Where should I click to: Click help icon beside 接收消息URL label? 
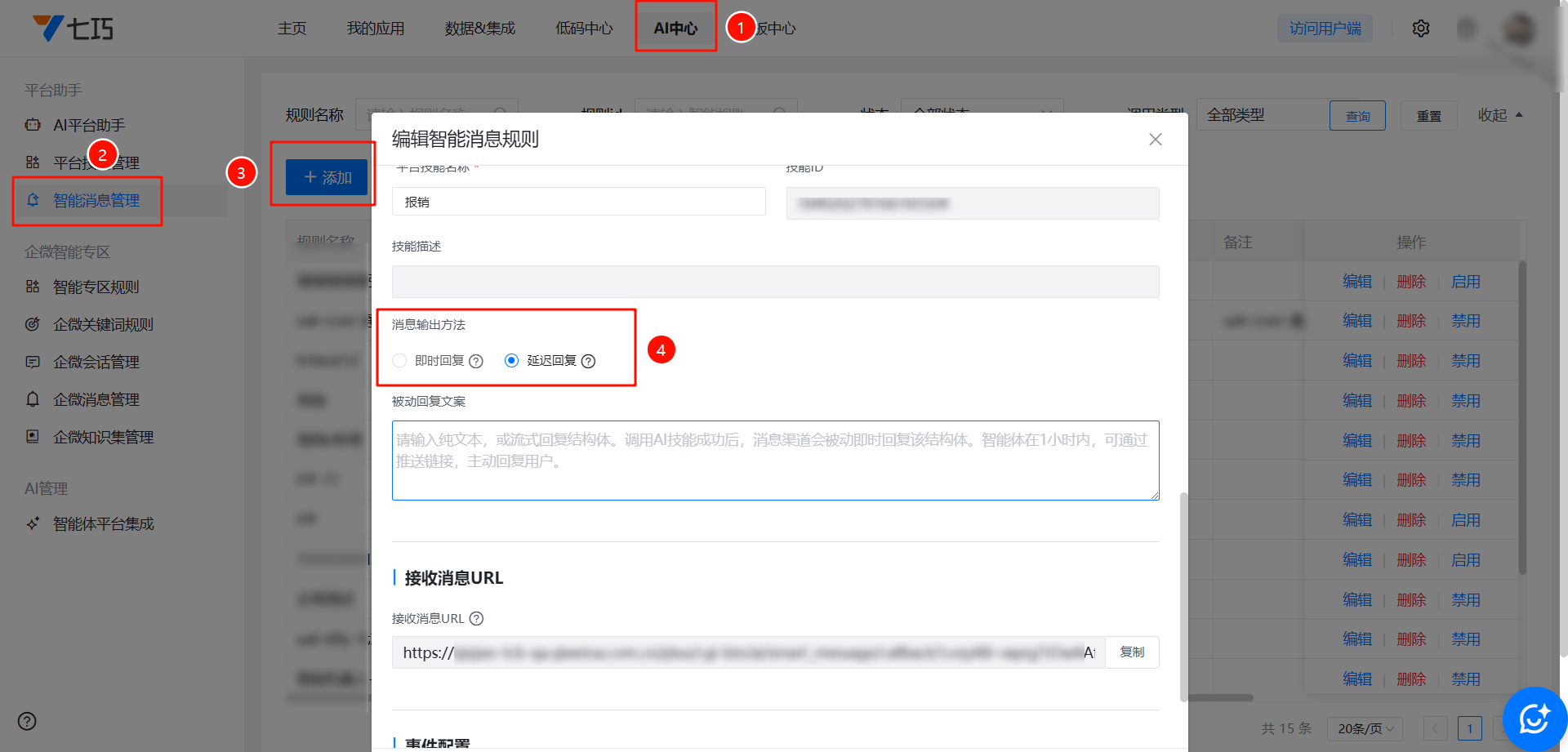click(x=477, y=618)
